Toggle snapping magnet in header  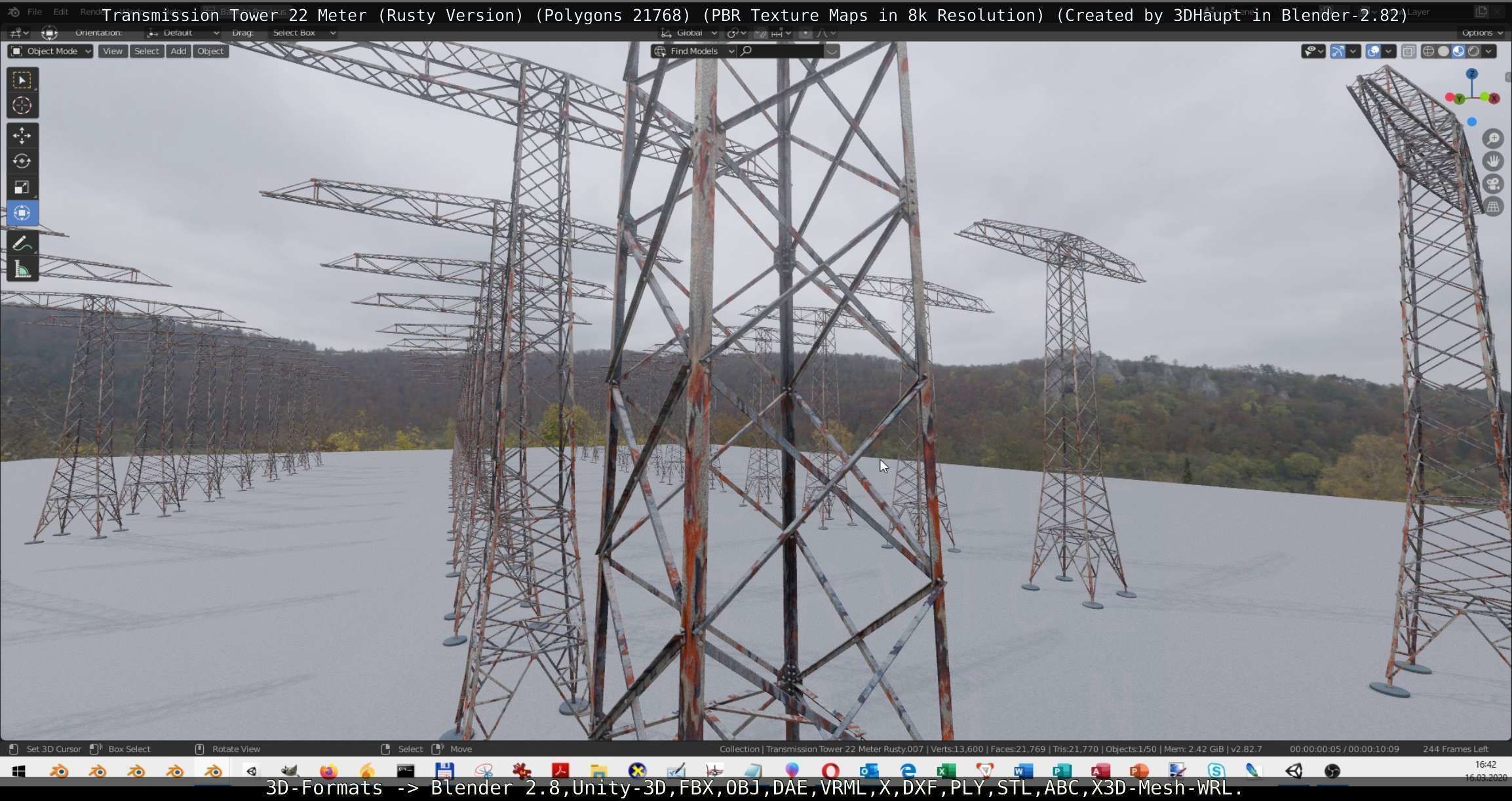760,33
